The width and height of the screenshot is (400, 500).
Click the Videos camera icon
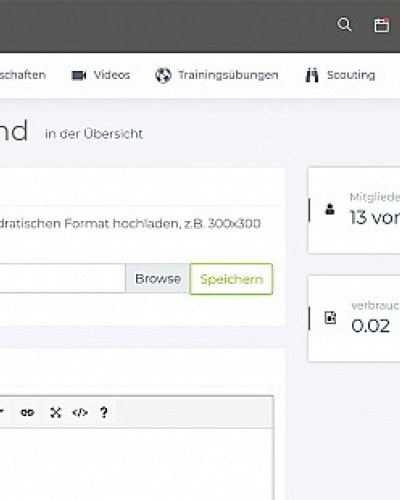click(79, 75)
